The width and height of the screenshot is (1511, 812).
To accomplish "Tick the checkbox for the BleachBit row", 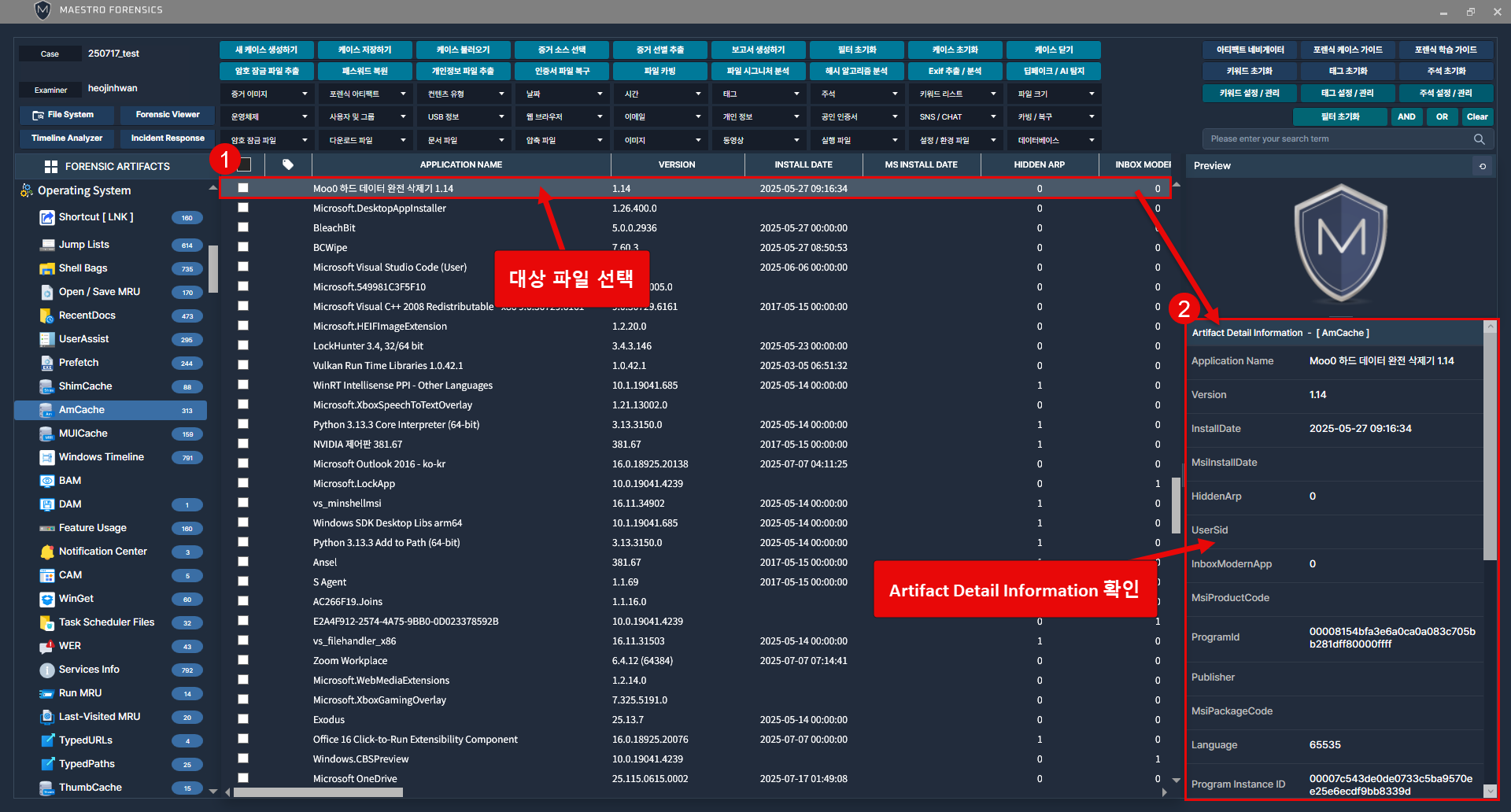I will coord(243,227).
